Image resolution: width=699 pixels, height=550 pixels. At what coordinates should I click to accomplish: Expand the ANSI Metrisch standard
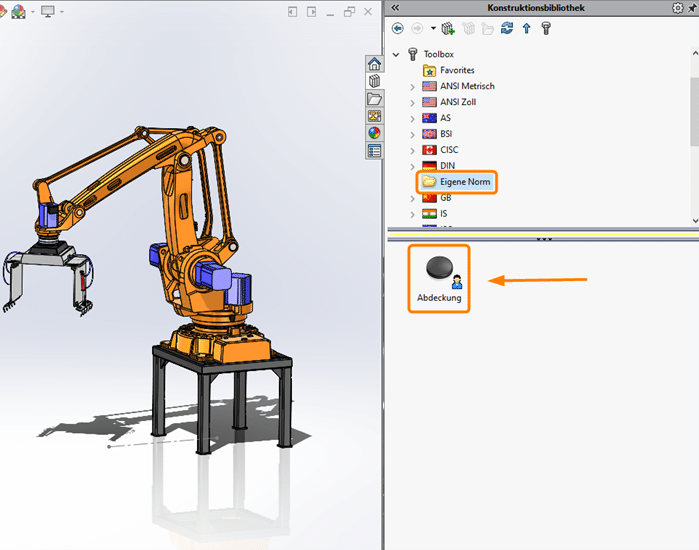[412, 87]
